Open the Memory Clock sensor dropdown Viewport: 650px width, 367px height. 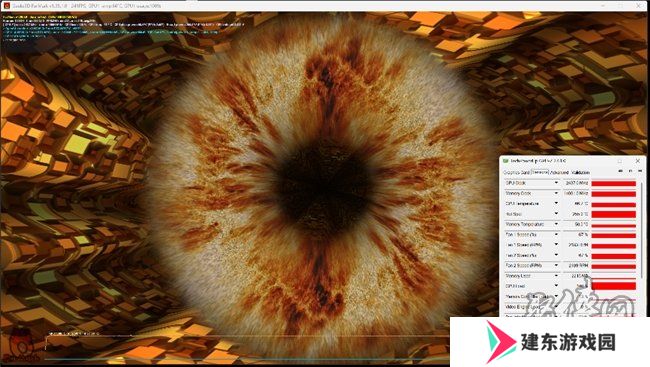point(556,193)
